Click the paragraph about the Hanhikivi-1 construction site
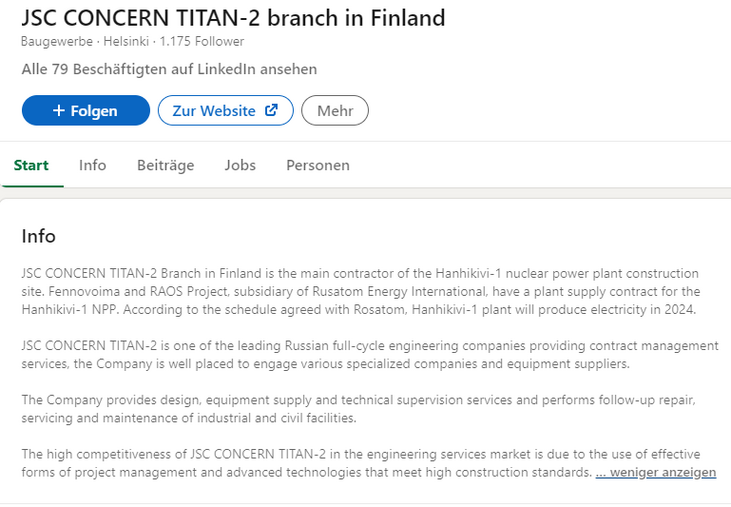Viewport: 731px width, 507px height. [360, 291]
